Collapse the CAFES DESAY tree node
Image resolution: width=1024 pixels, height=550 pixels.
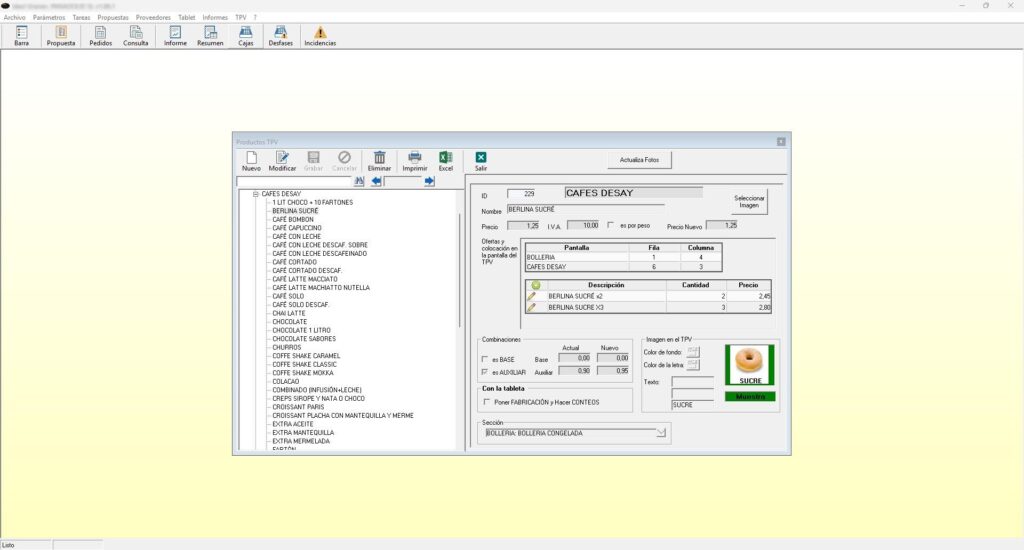coord(256,194)
